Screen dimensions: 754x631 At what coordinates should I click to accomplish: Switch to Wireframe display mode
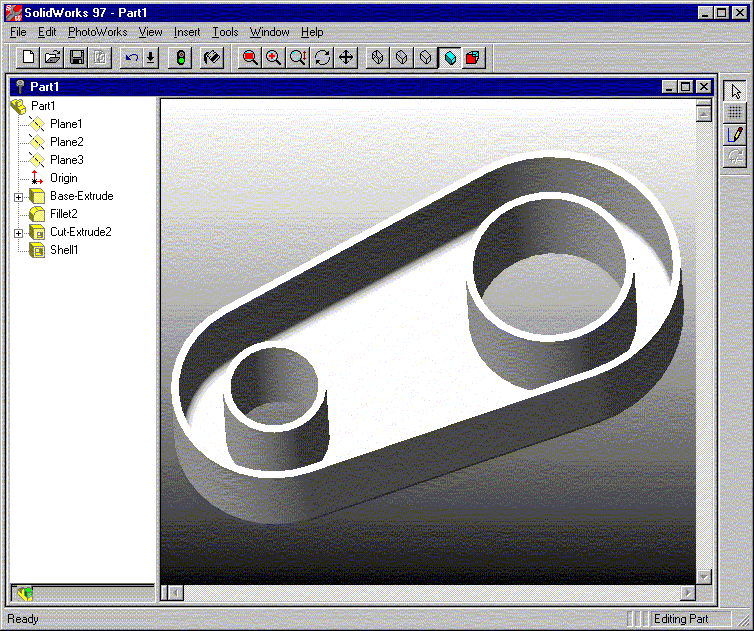[x=377, y=58]
